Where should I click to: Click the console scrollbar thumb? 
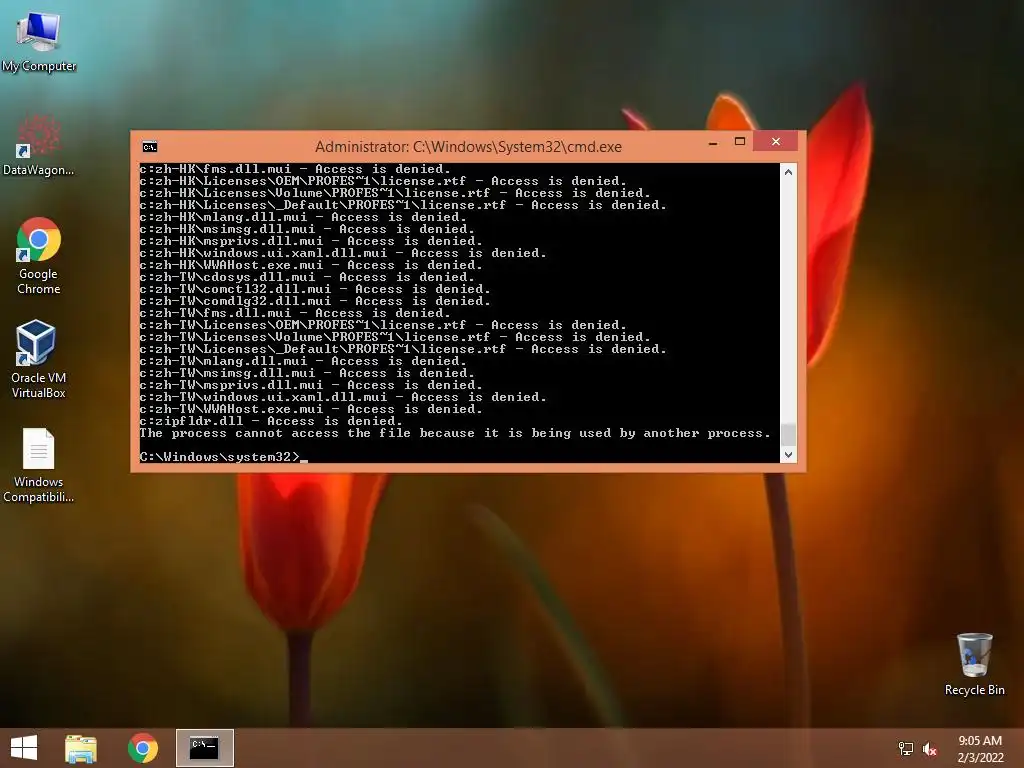click(x=788, y=434)
